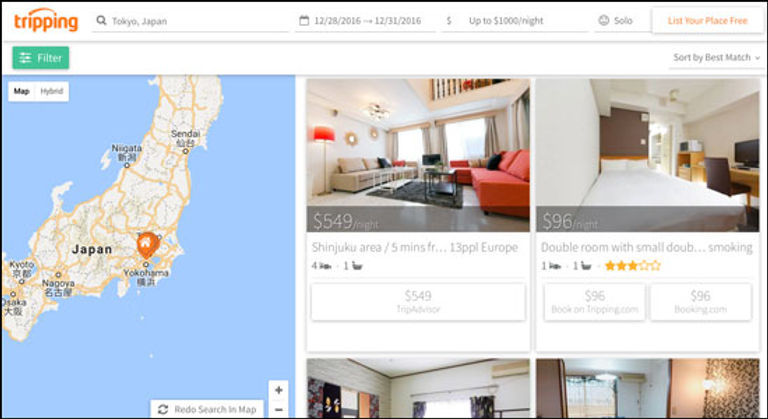The height and width of the screenshot is (419, 768).
Task: Click the dollar sign price icon
Action: [x=449, y=21]
